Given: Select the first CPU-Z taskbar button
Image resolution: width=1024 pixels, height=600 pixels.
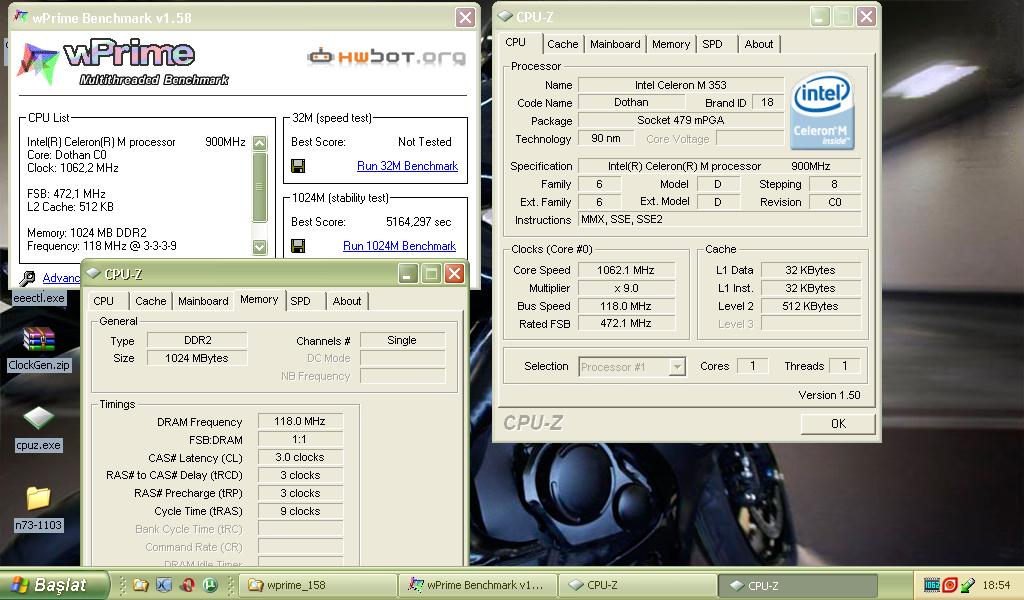Looking at the screenshot, I should tap(638, 585).
